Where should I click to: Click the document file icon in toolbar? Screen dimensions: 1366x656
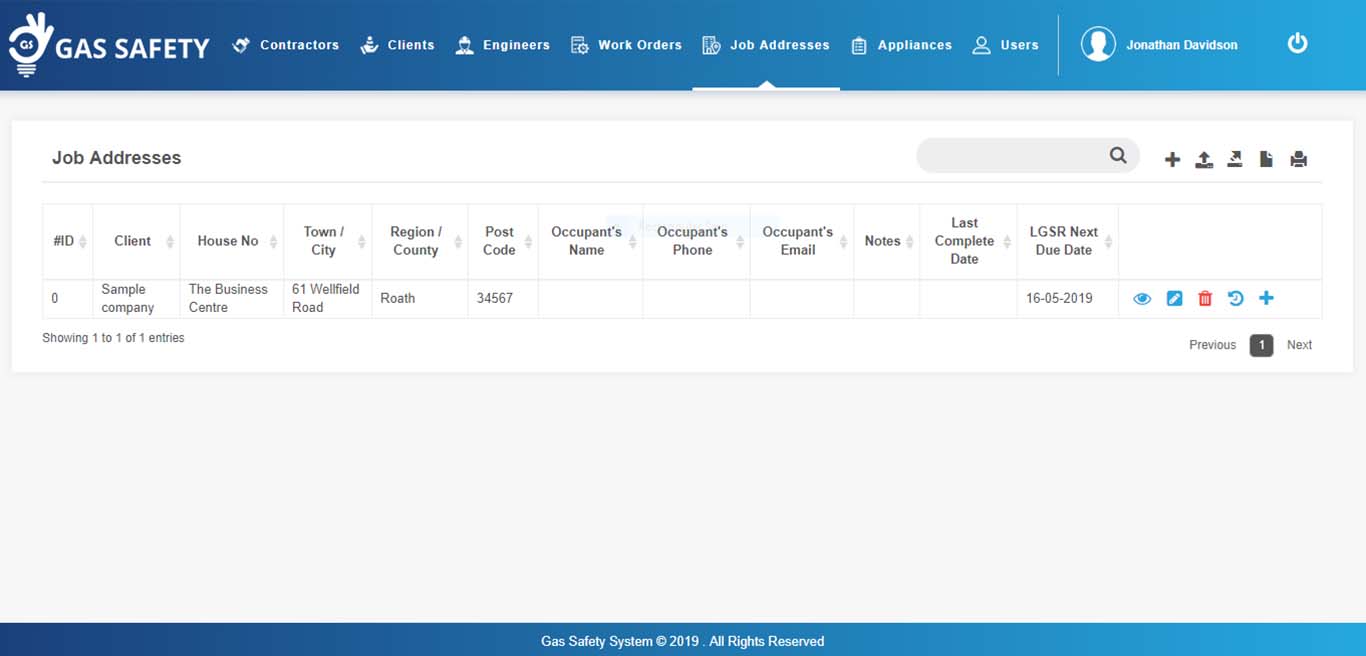coord(1266,159)
